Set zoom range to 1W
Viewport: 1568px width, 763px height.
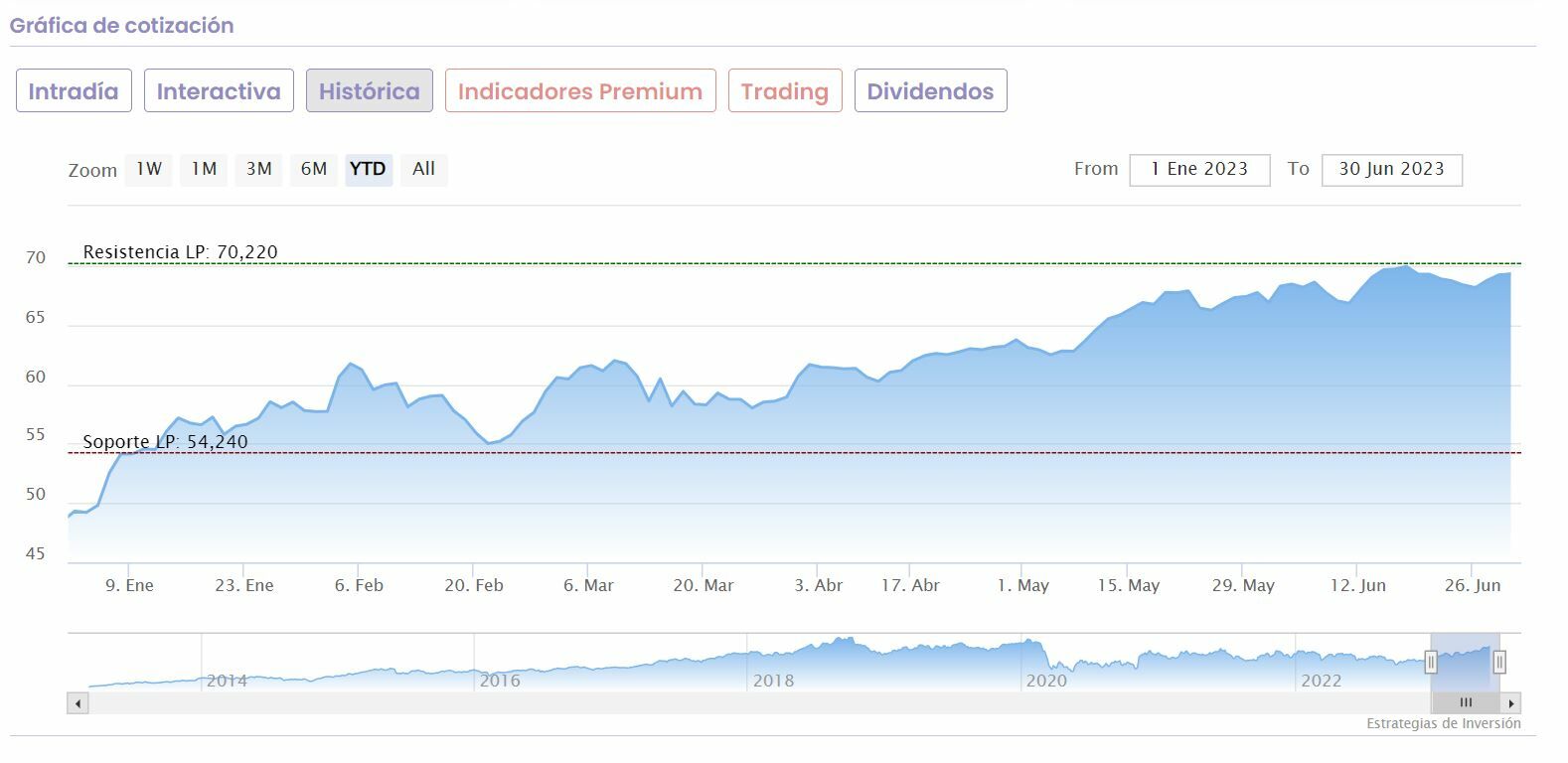click(x=149, y=169)
